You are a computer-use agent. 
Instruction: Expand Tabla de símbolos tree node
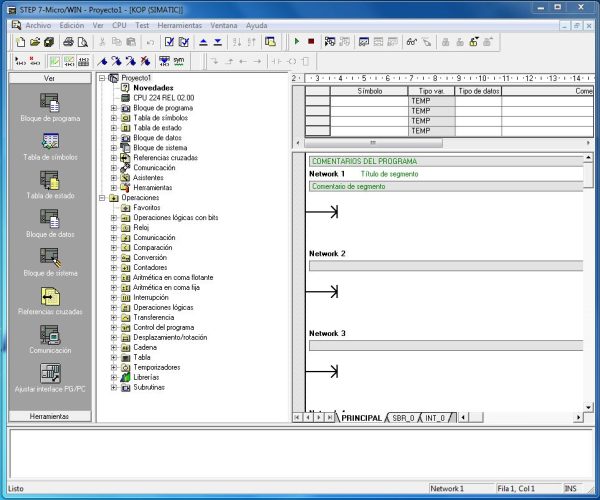click(114, 118)
